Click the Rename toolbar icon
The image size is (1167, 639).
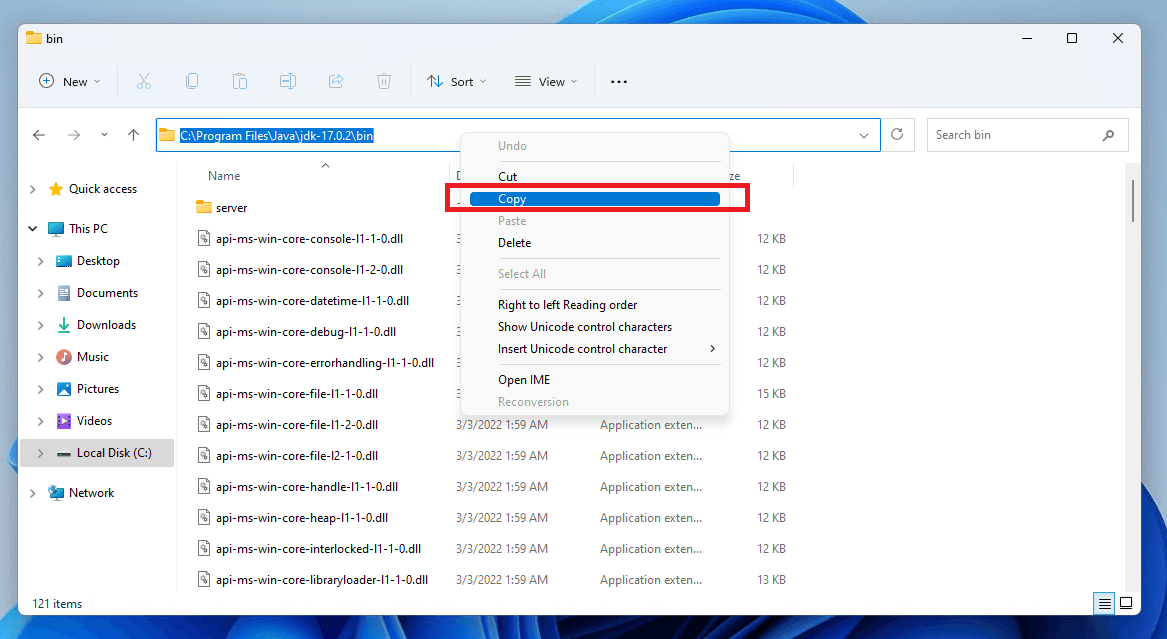coord(288,81)
